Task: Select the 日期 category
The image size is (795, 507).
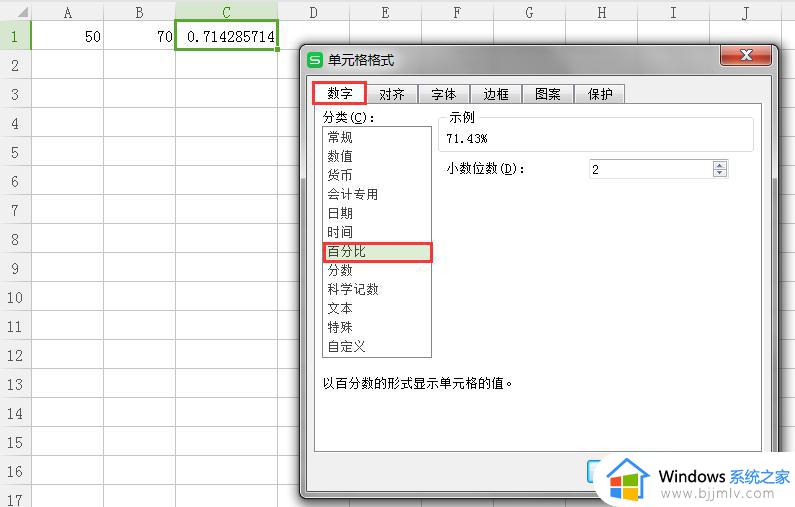Action: pos(377,213)
